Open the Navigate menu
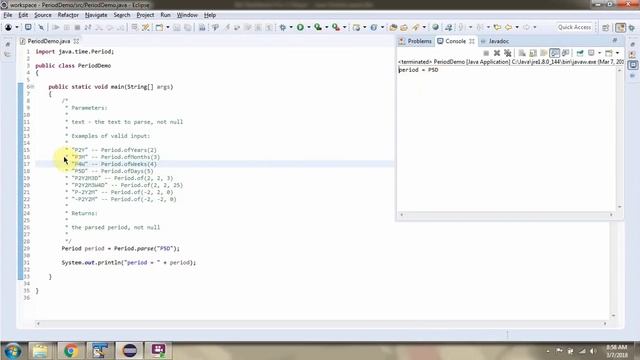The width and height of the screenshot is (640, 360). [96, 15]
